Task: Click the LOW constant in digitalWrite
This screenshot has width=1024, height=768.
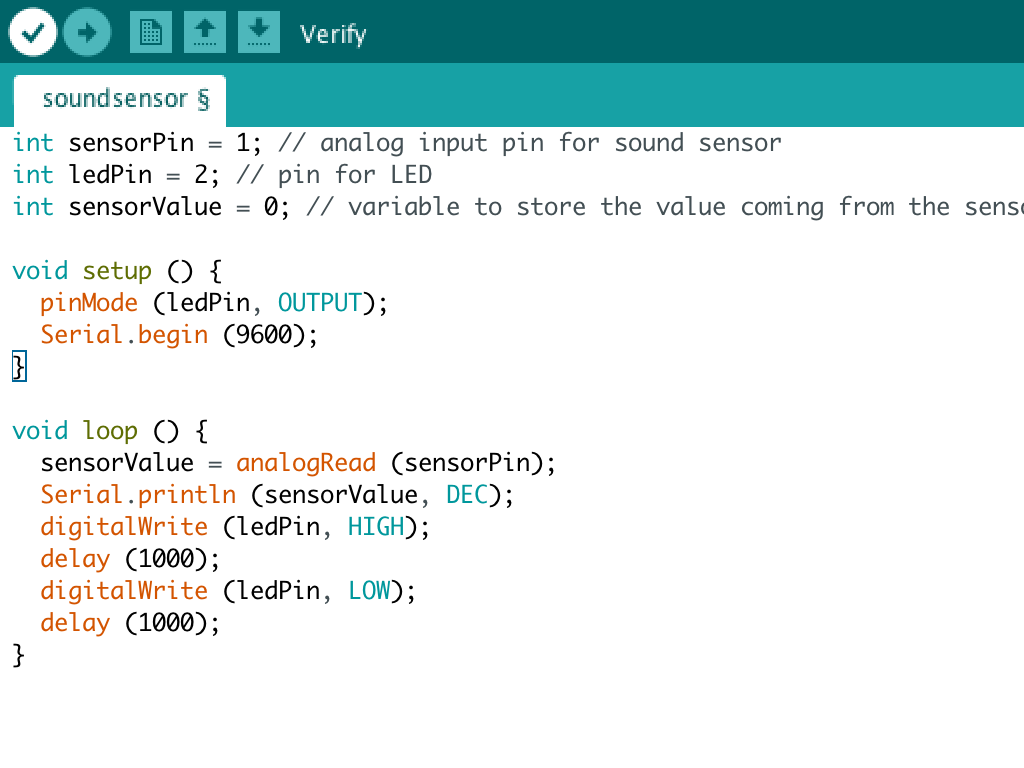Action: pos(369,591)
